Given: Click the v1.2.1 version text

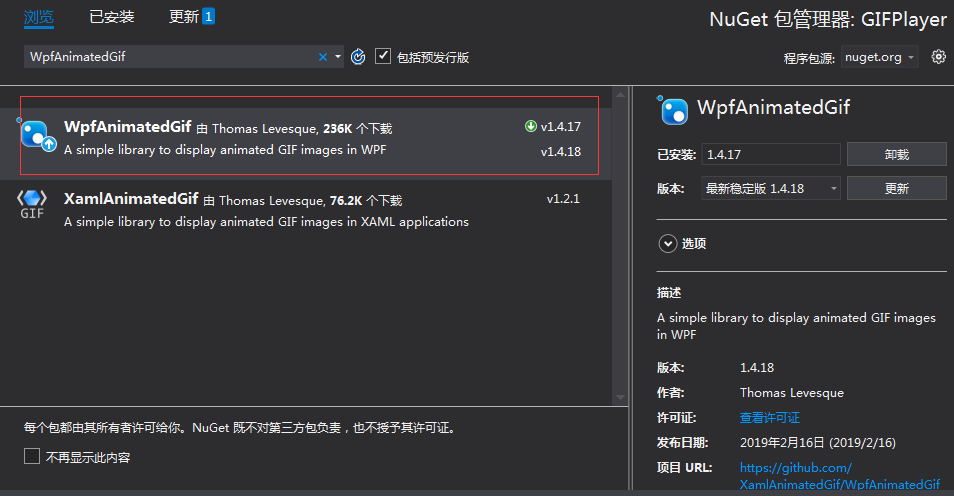Looking at the screenshot, I should click(x=563, y=199).
